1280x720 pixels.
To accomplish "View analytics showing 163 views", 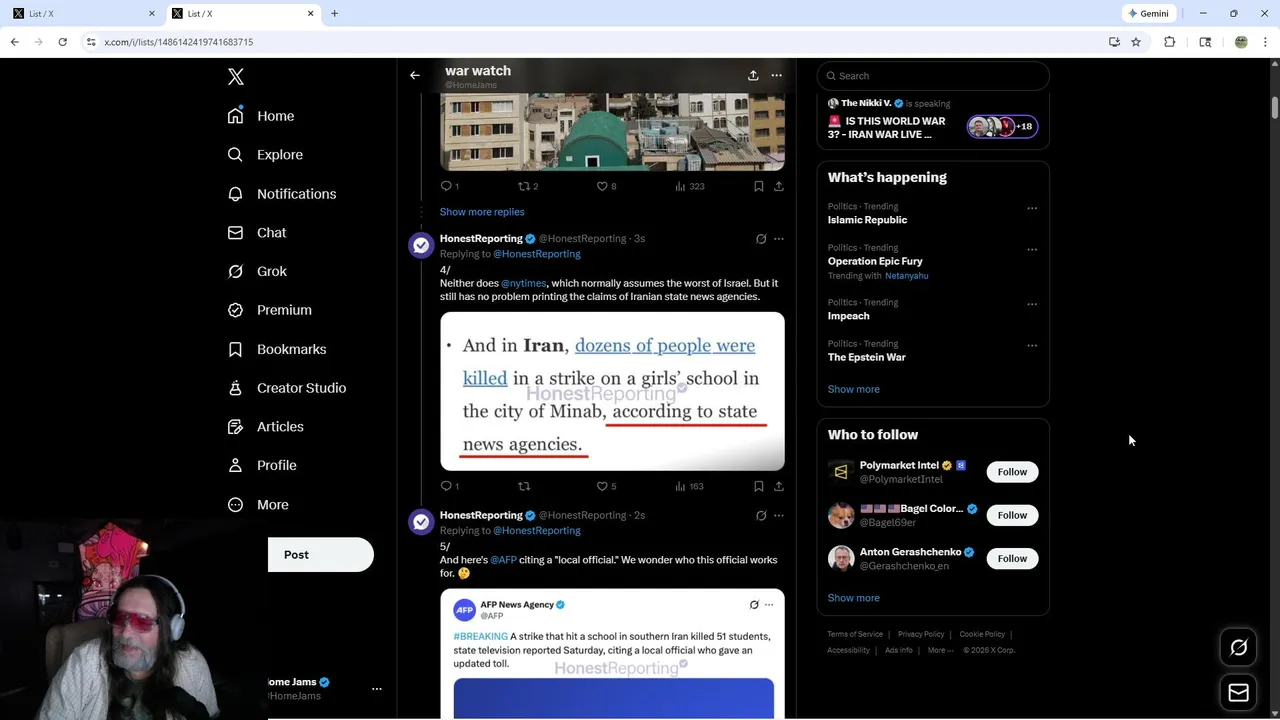I will [689, 486].
